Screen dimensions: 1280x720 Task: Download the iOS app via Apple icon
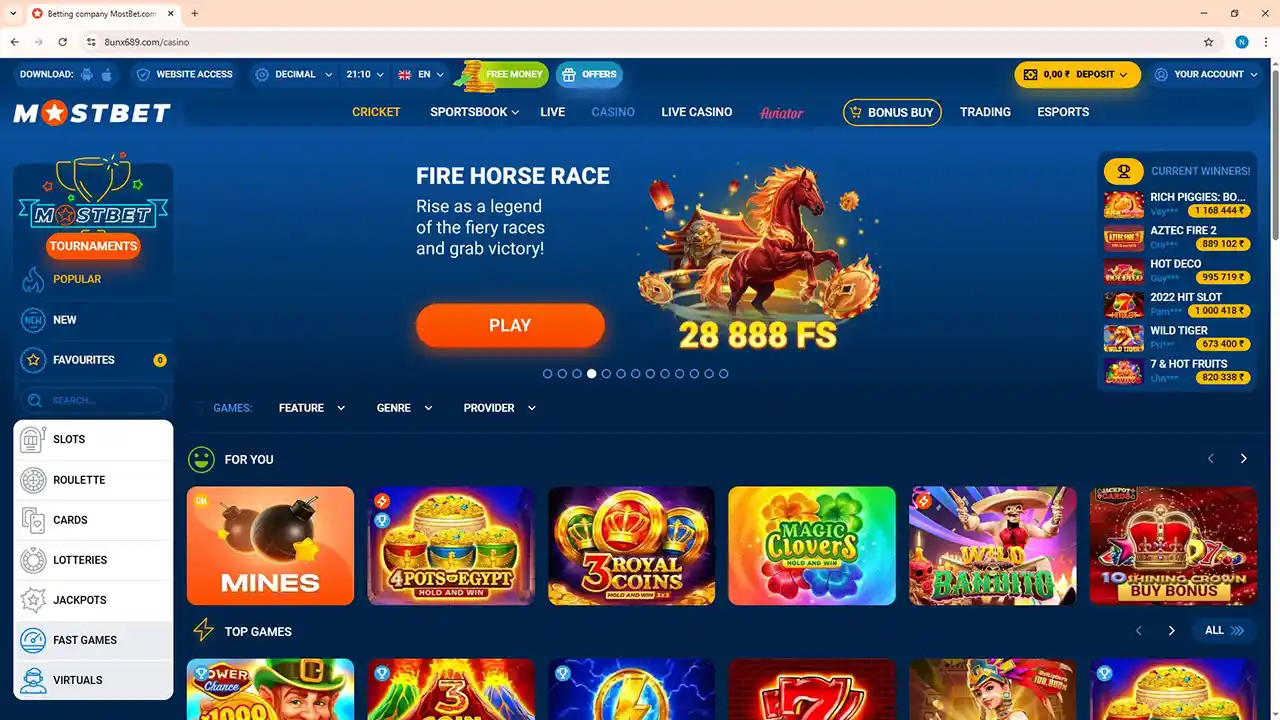[107, 74]
